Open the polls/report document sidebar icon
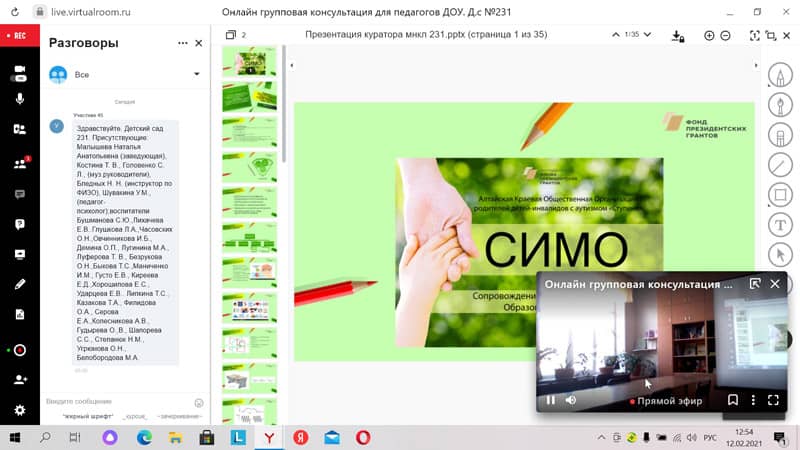 click(x=19, y=314)
